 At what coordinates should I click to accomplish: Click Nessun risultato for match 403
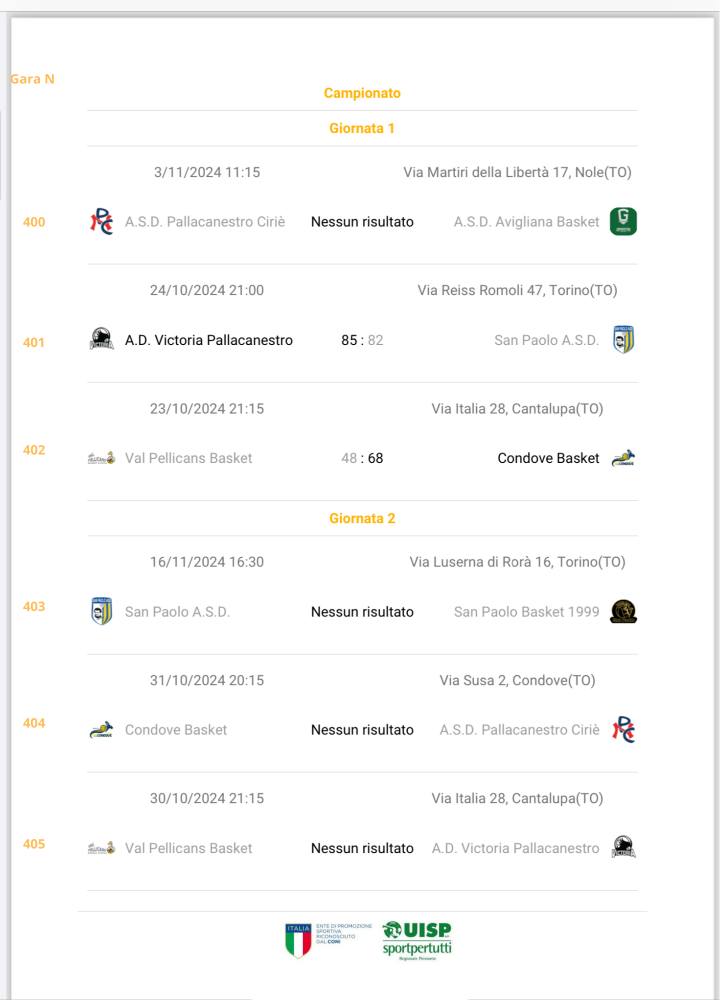362,612
